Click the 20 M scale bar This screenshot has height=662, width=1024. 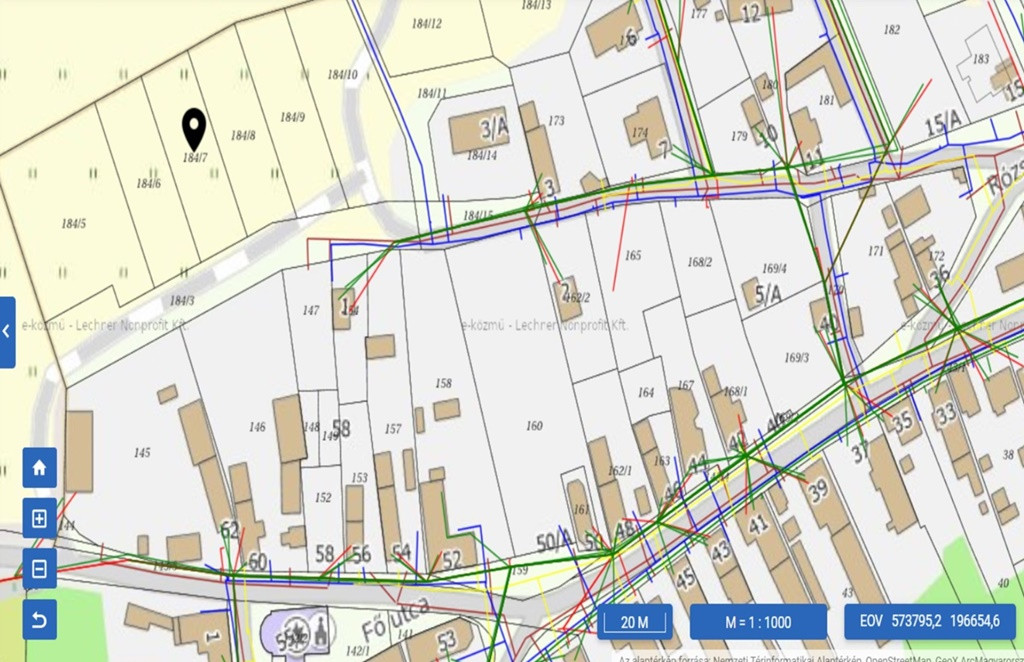pyautogui.click(x=634, y=622)
